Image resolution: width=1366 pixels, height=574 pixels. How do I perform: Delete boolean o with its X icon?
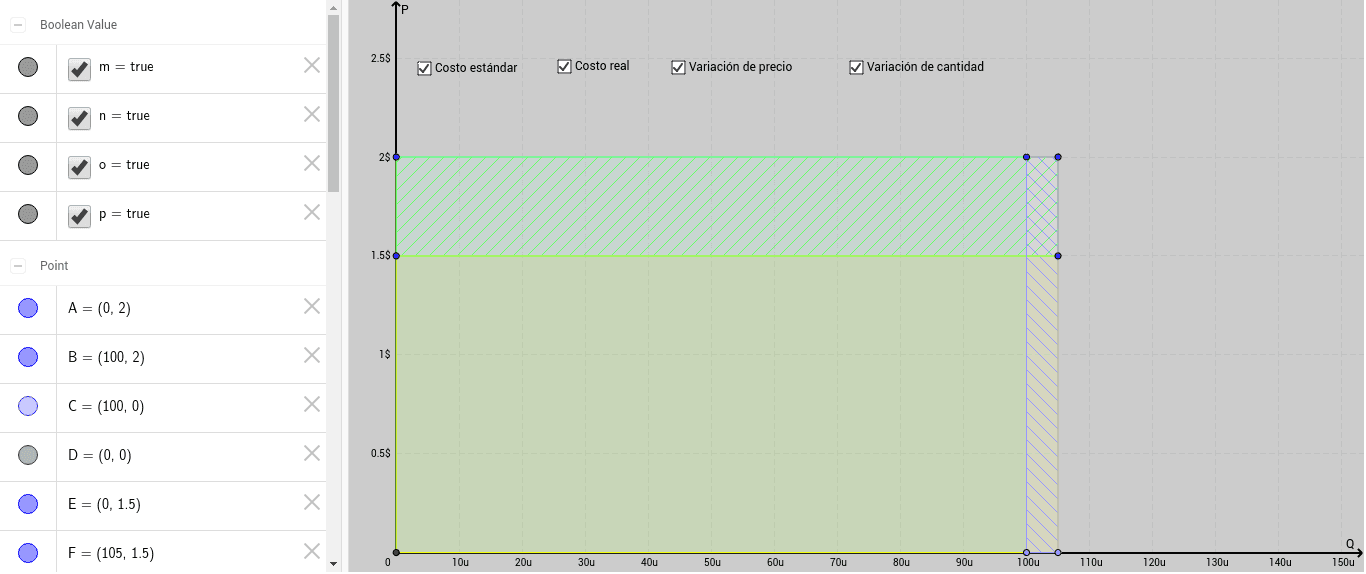(x=312, y=163)
